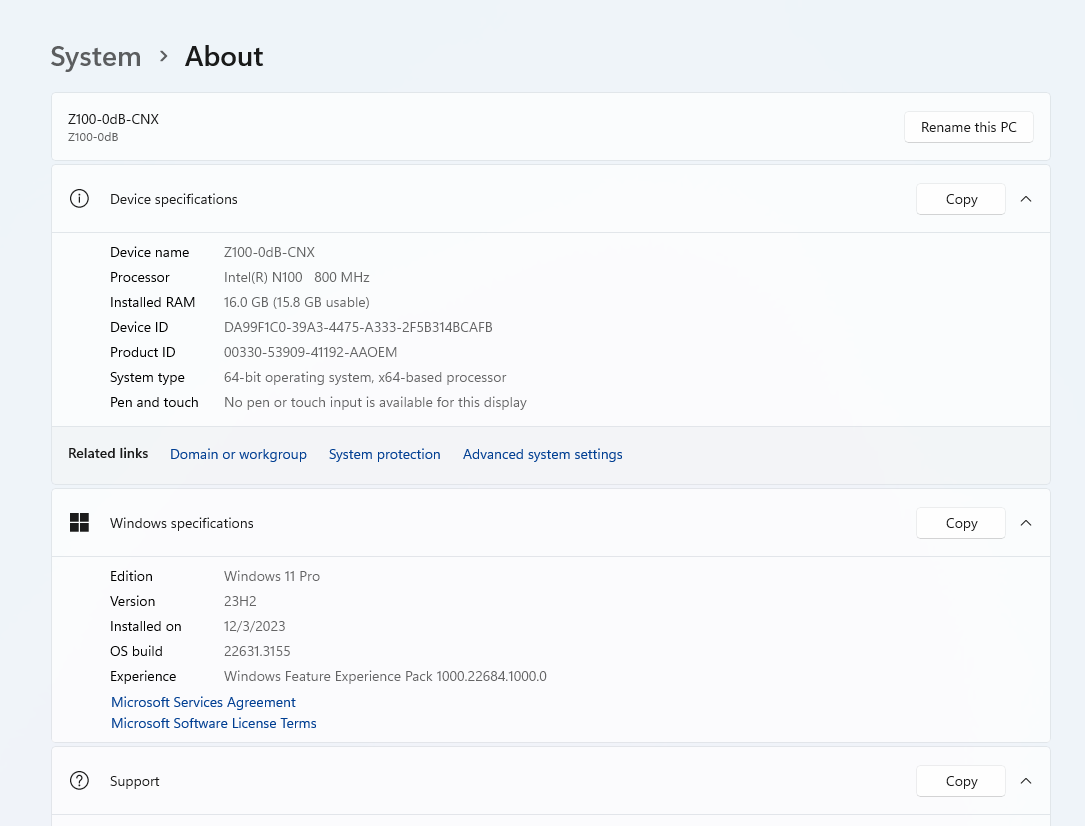
Task: Select the Product ID value 00330-53909-41192-AAOEM
Action: [311, 352]
